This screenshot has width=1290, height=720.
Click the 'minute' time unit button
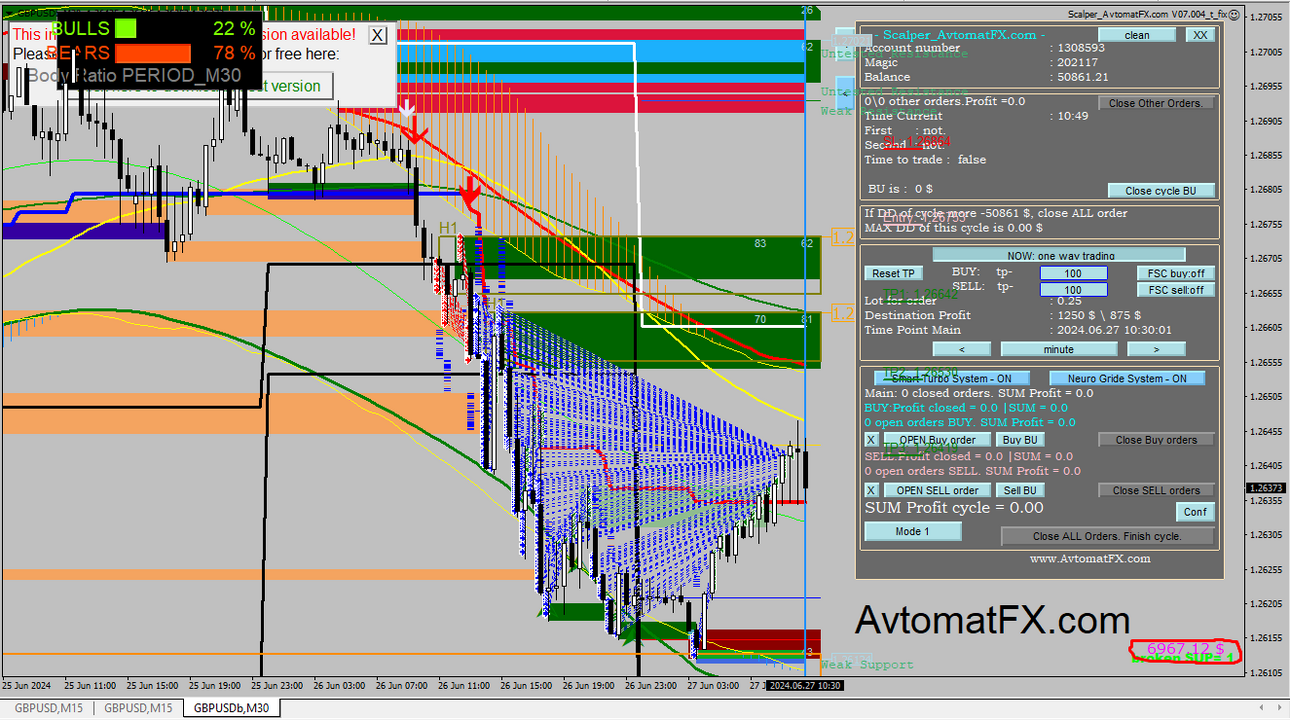tap(1059, 349)
